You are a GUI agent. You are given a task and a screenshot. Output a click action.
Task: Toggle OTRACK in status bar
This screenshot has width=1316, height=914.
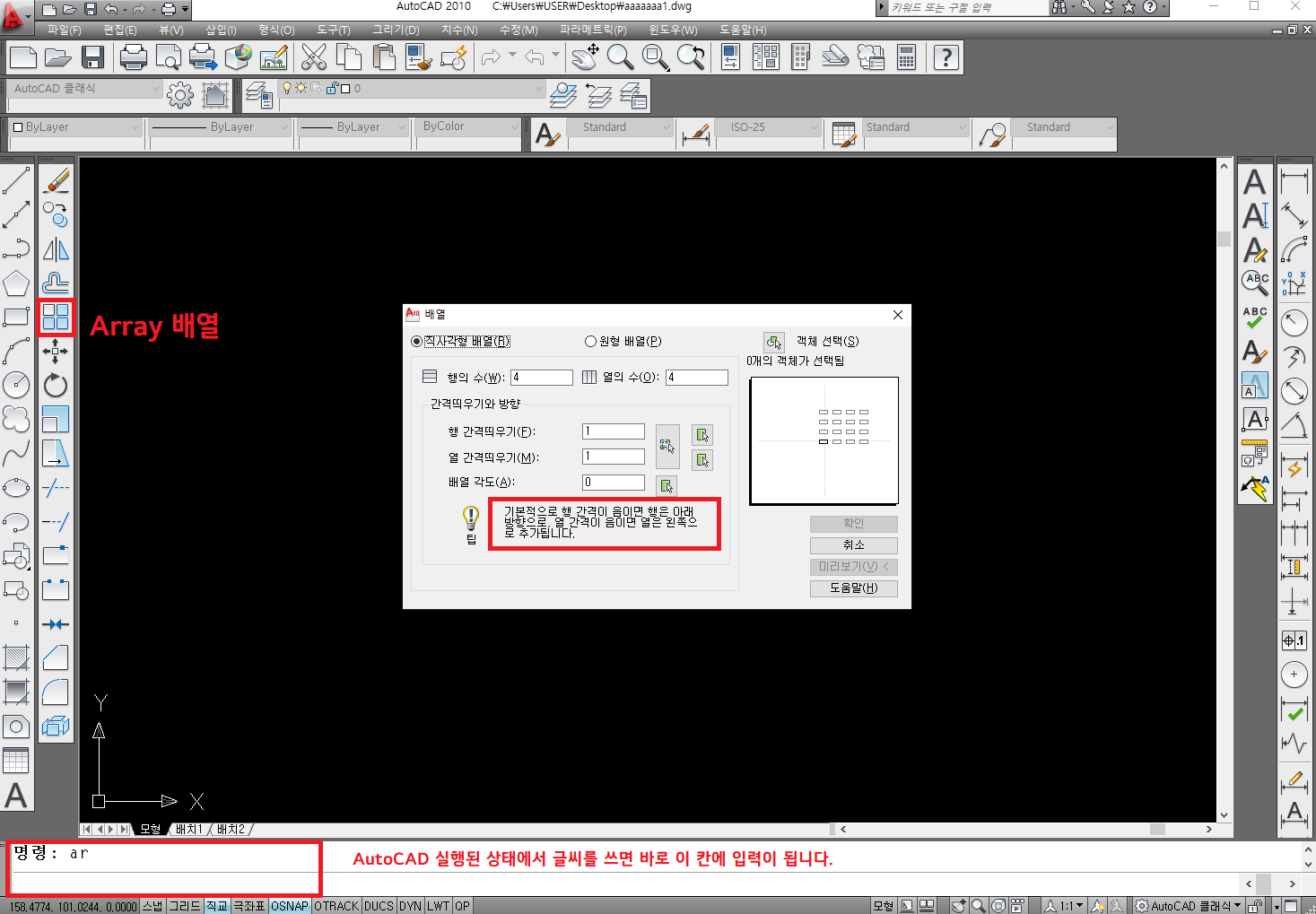[x=336, y=906]
